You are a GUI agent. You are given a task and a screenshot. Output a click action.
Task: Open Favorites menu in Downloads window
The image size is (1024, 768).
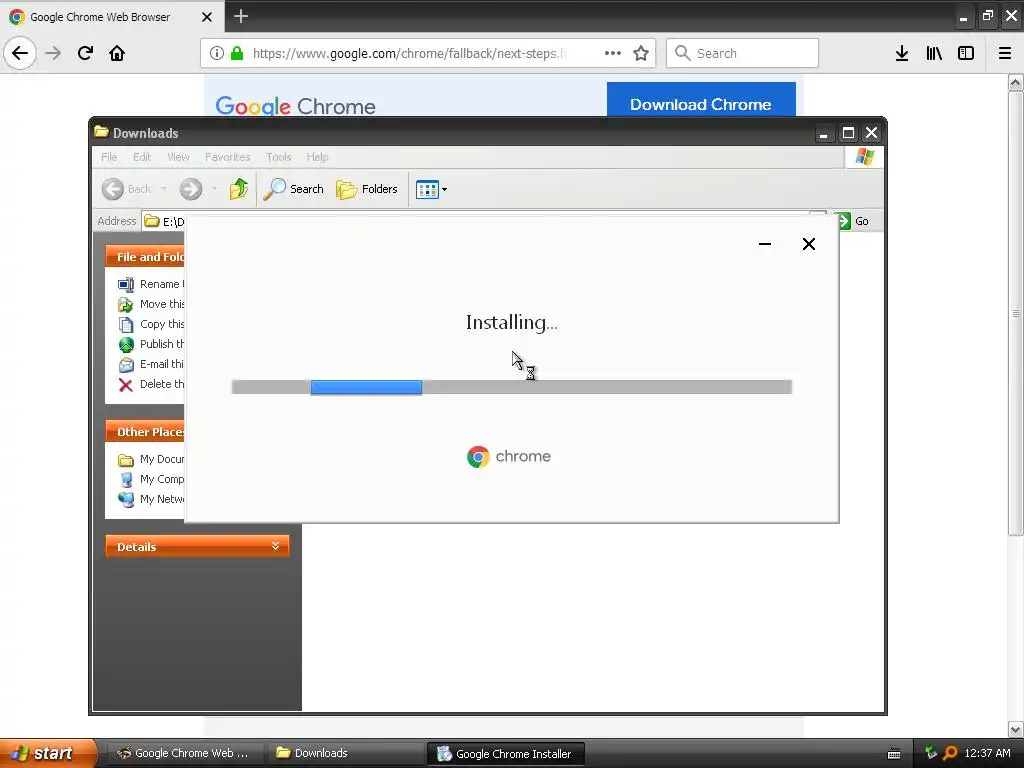[x=227, y=157]
